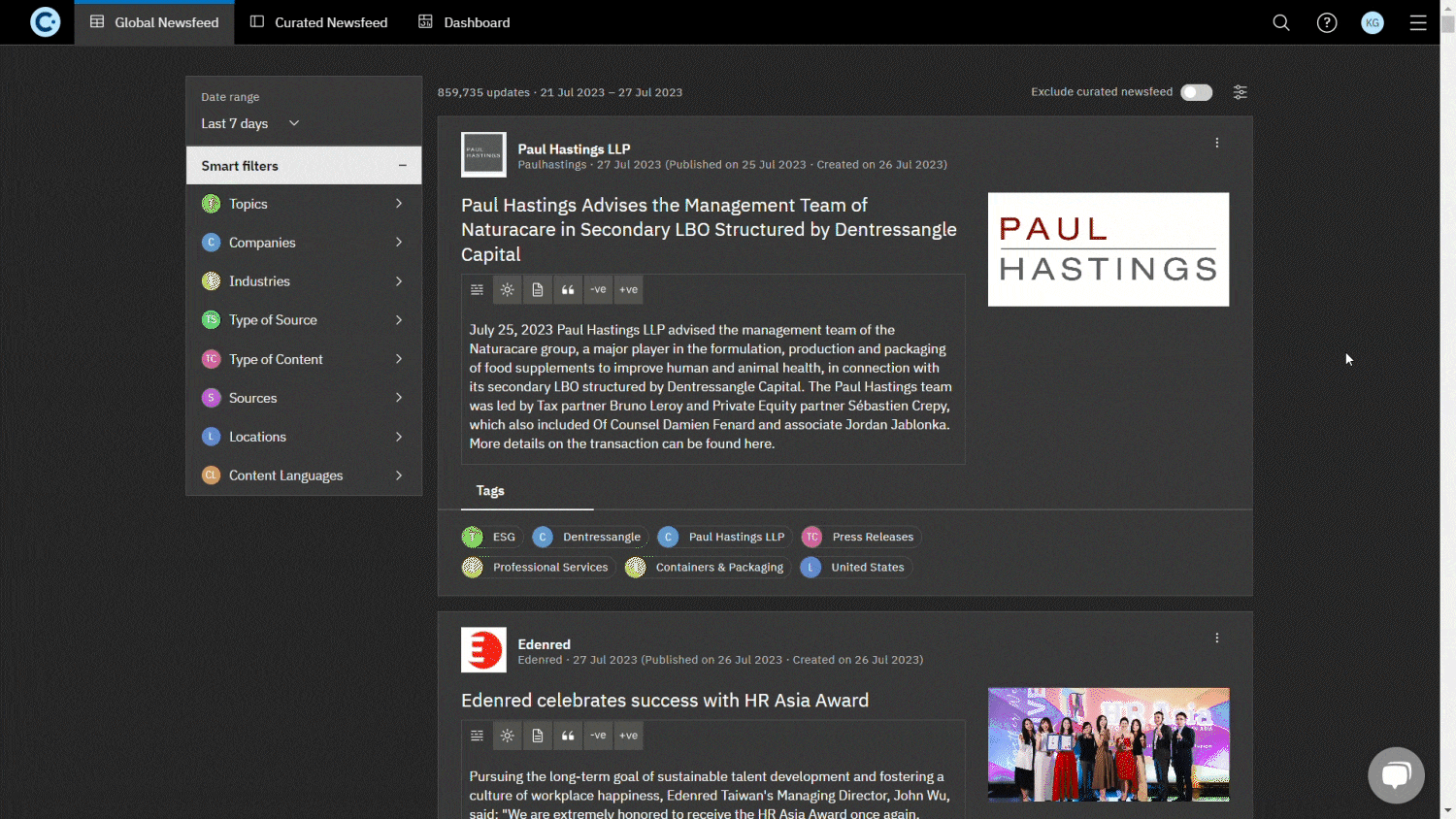Image resolution: width=1456 pixels, height=819 pixels.
Task: Click +ve sentiment button in Paul Hastings toolbar
Action: point(629,289)
